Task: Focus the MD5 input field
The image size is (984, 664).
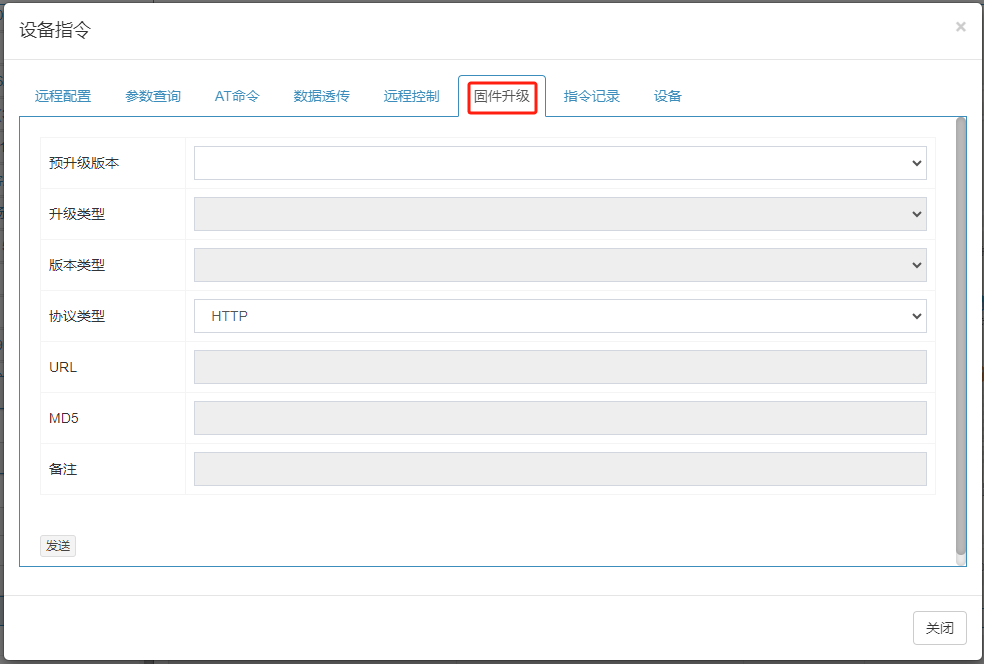Action: coord(560,418)
